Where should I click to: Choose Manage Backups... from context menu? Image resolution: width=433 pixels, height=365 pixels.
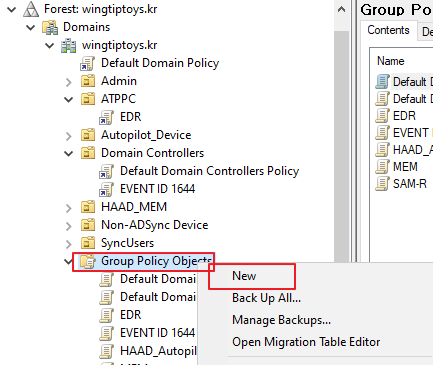(x=281, y=320)
